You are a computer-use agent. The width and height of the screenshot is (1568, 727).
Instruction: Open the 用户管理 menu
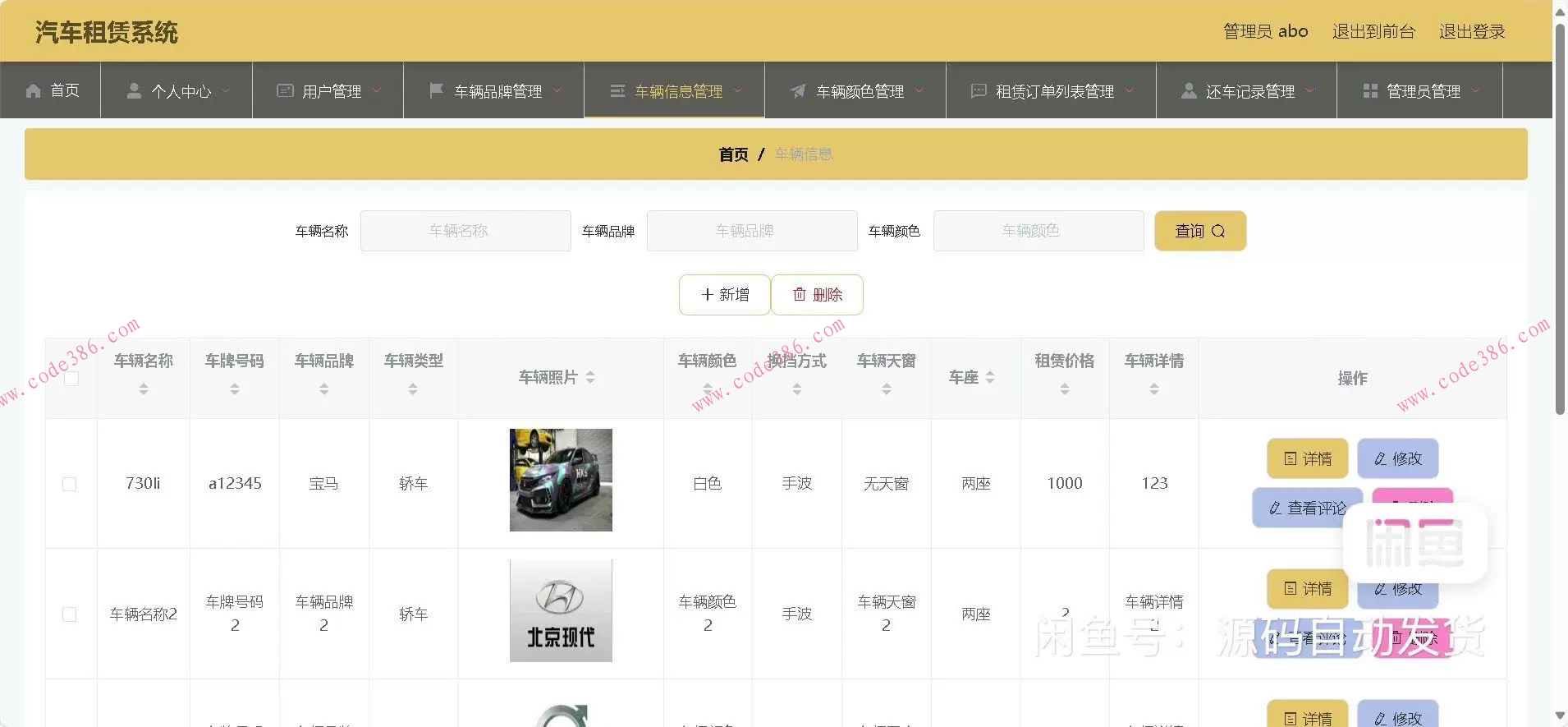[328, 90]
